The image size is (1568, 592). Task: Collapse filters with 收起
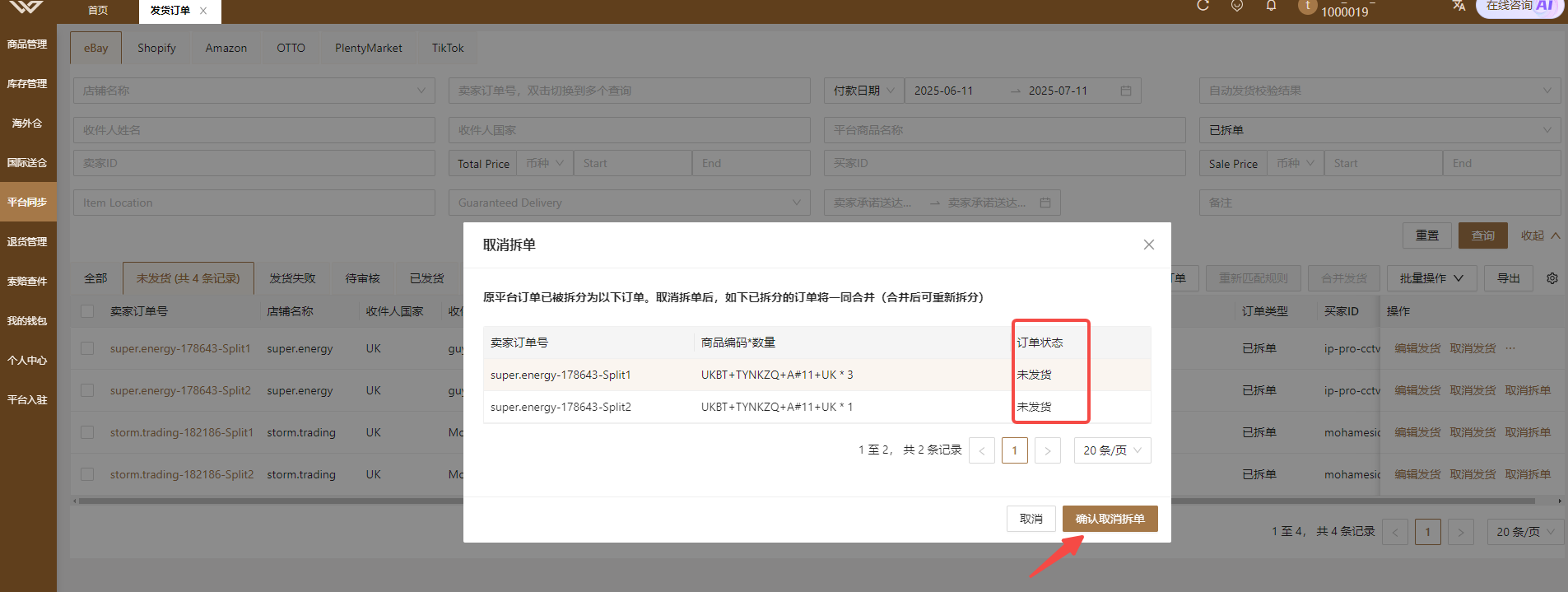1541,235
